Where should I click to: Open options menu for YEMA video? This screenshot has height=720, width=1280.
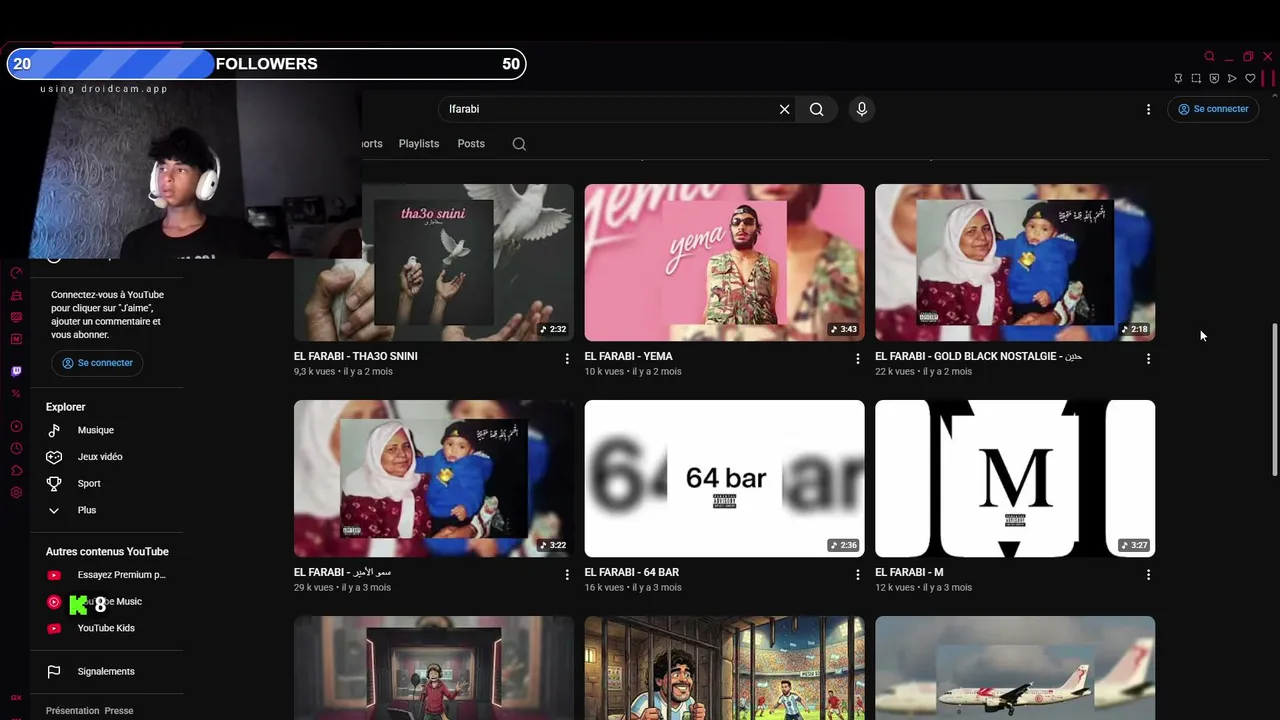coord(857,358)
